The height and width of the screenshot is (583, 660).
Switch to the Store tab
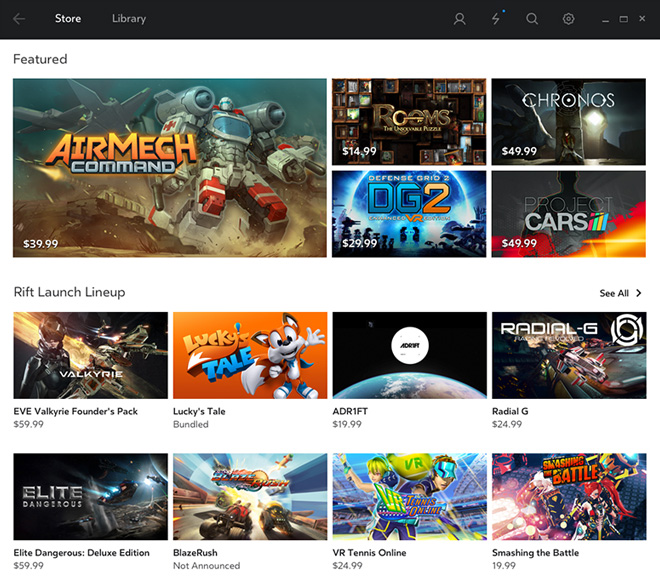coord(68,19)
